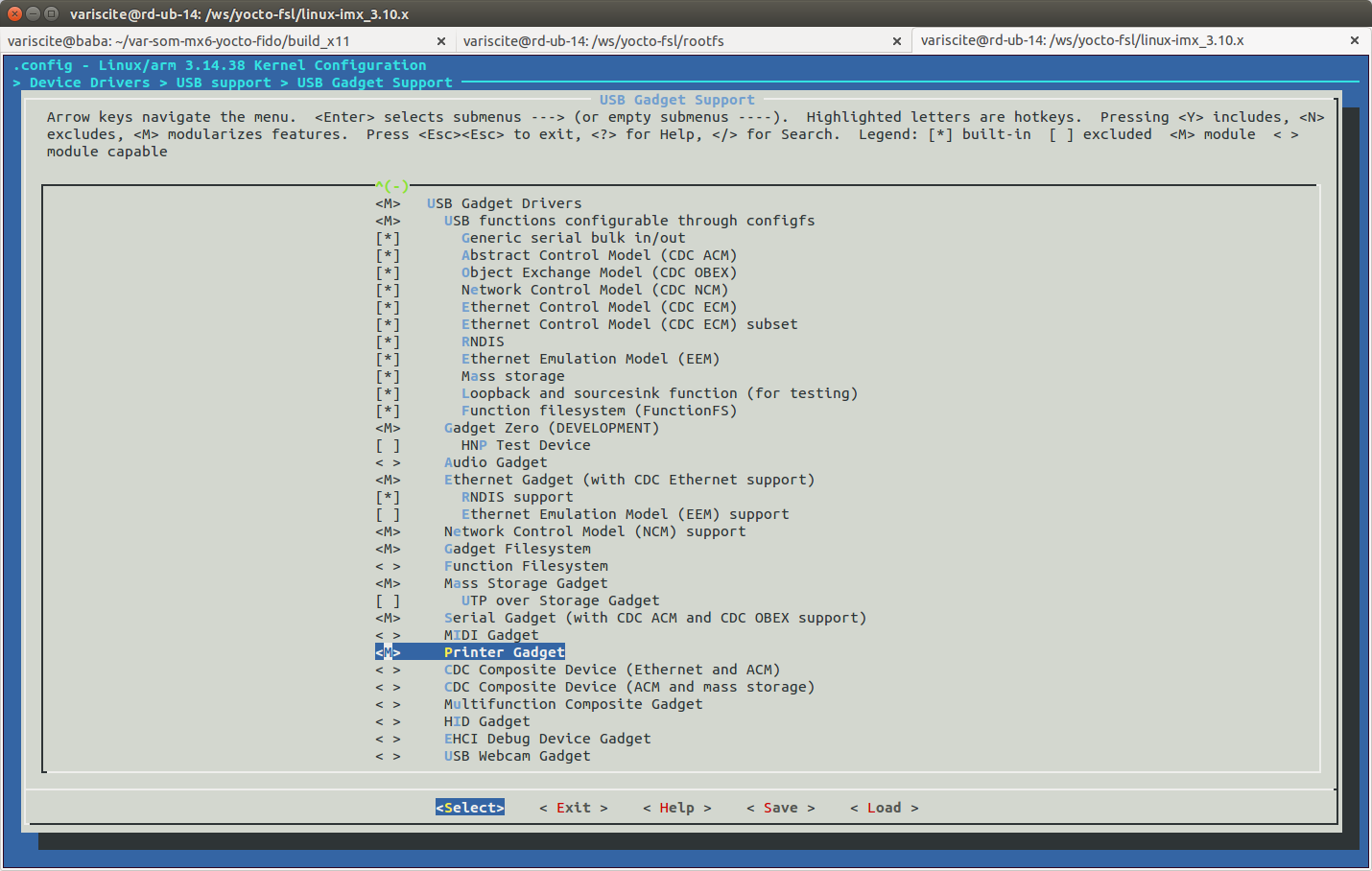Viewport: 1372px width, 871px height.
Task: Toggle RNDIS support checkbox under Ethernet Gadget
Action: 388,498
